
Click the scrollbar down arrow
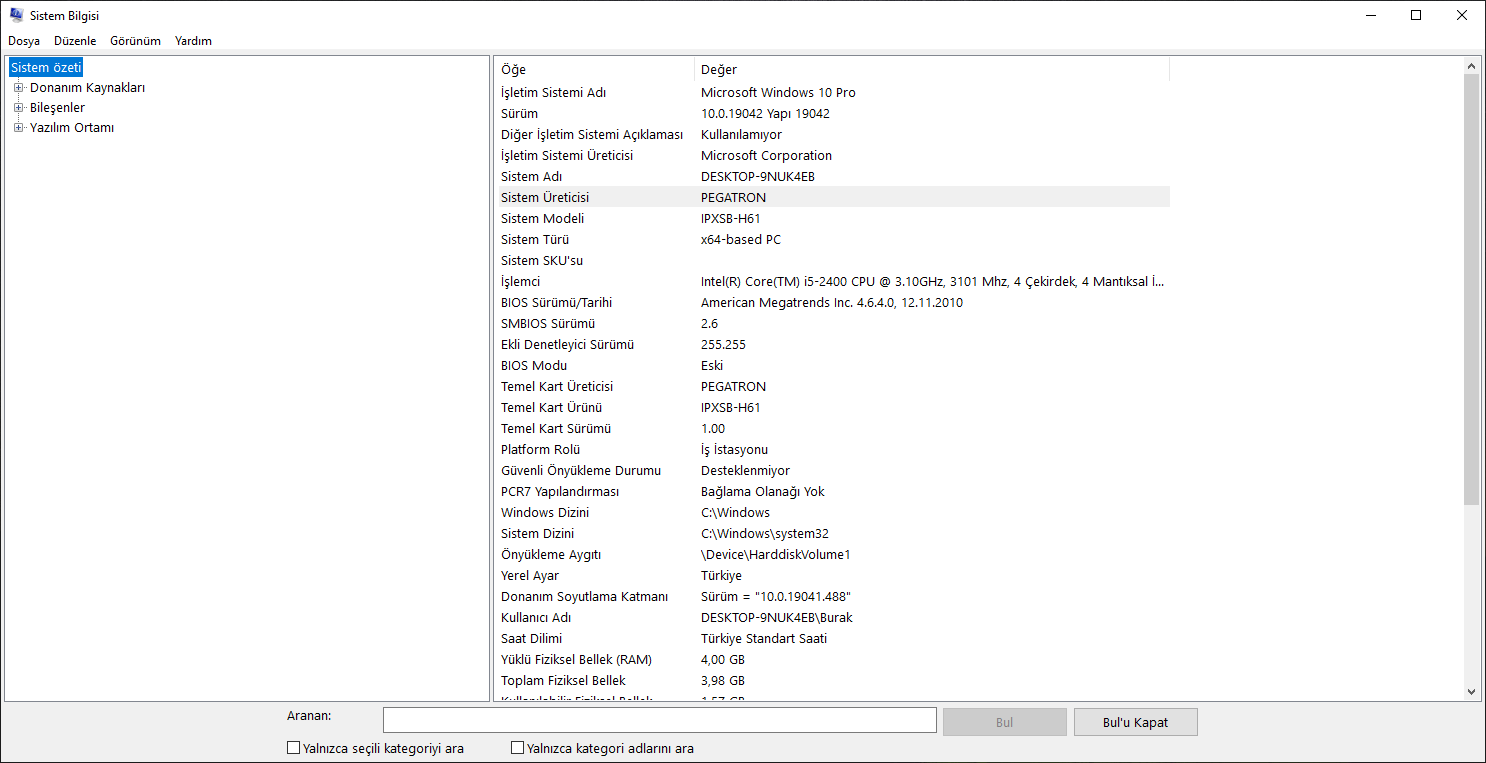[x=1471, y=692]
